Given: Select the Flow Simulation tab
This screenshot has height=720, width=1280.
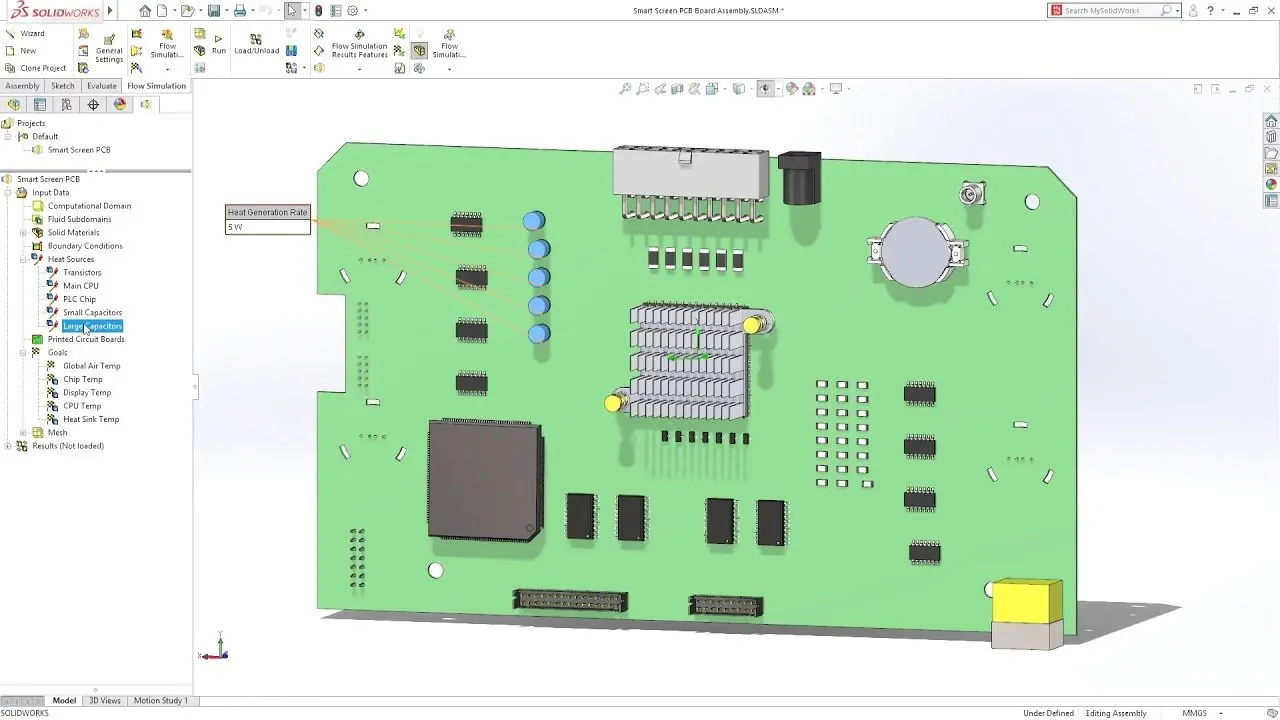Looking at the screenshot, I should click(156, 86).
